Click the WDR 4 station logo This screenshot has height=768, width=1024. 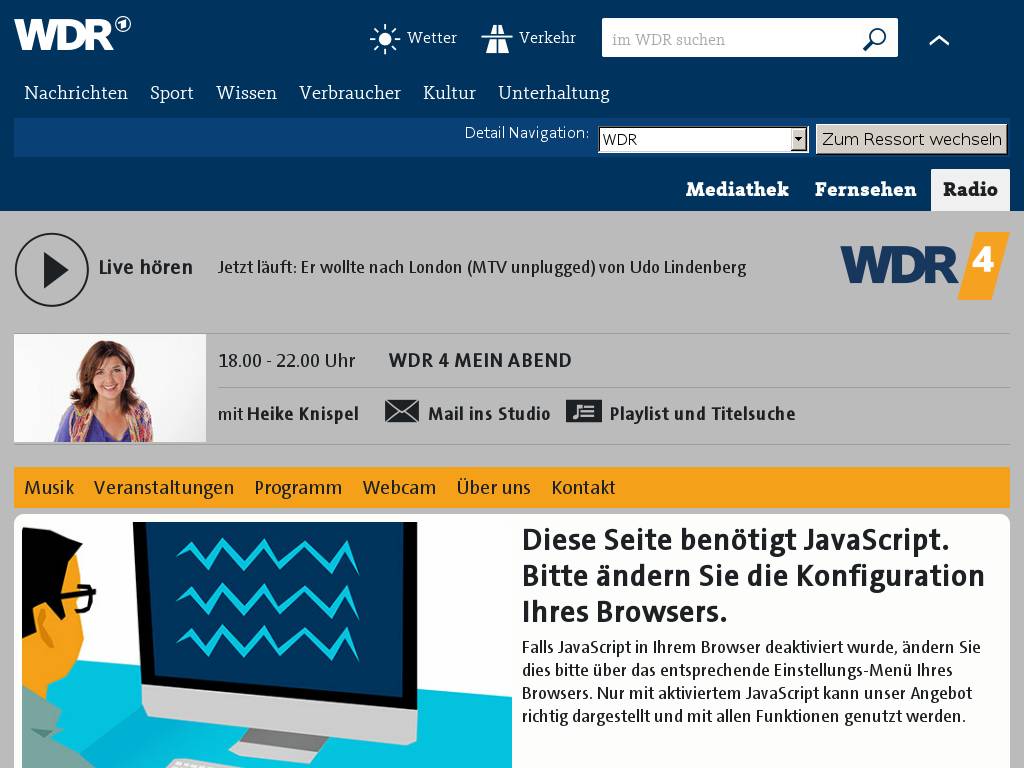point(924,266)
